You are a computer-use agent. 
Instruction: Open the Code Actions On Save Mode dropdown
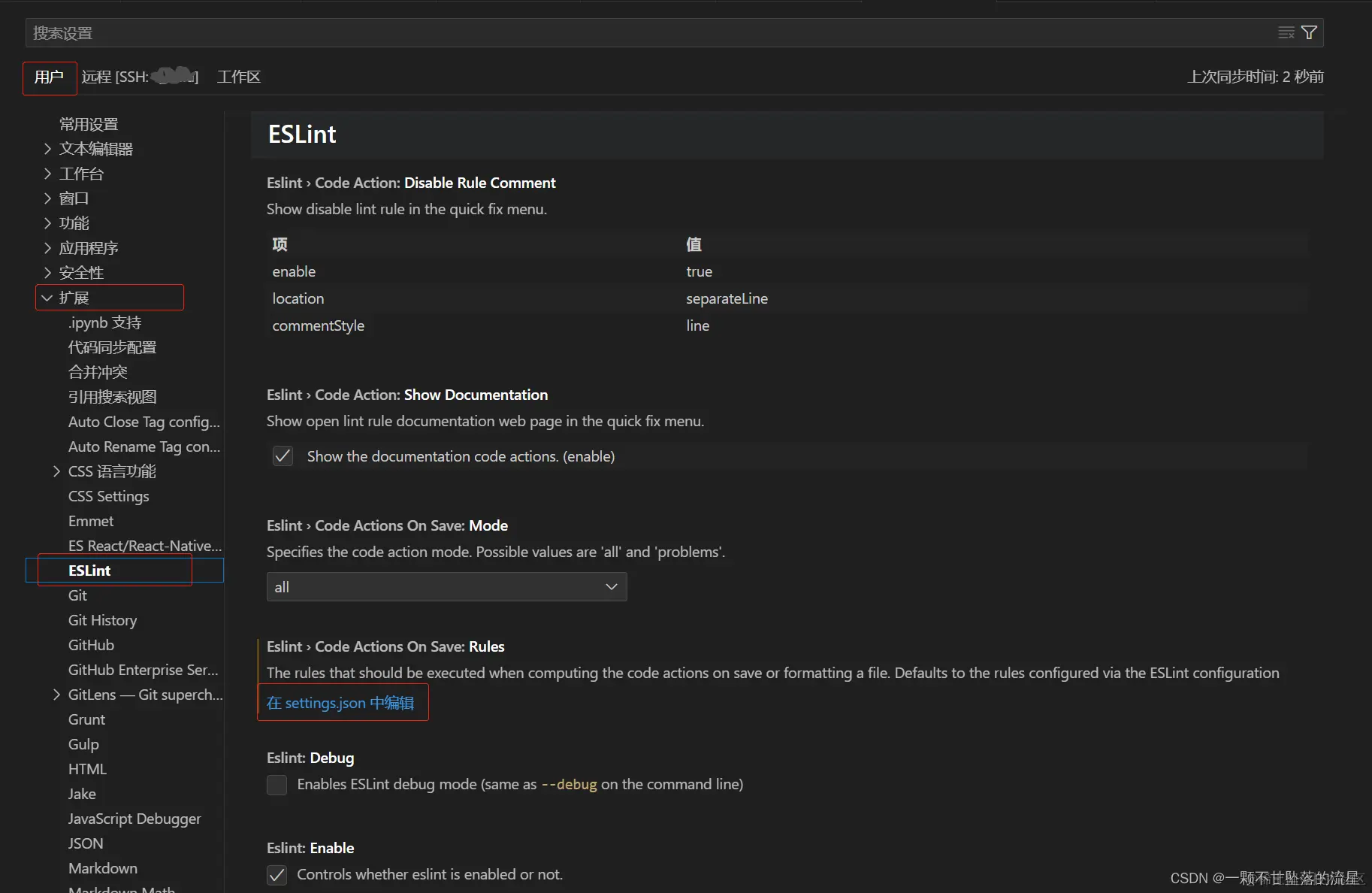tap(446, 587)
